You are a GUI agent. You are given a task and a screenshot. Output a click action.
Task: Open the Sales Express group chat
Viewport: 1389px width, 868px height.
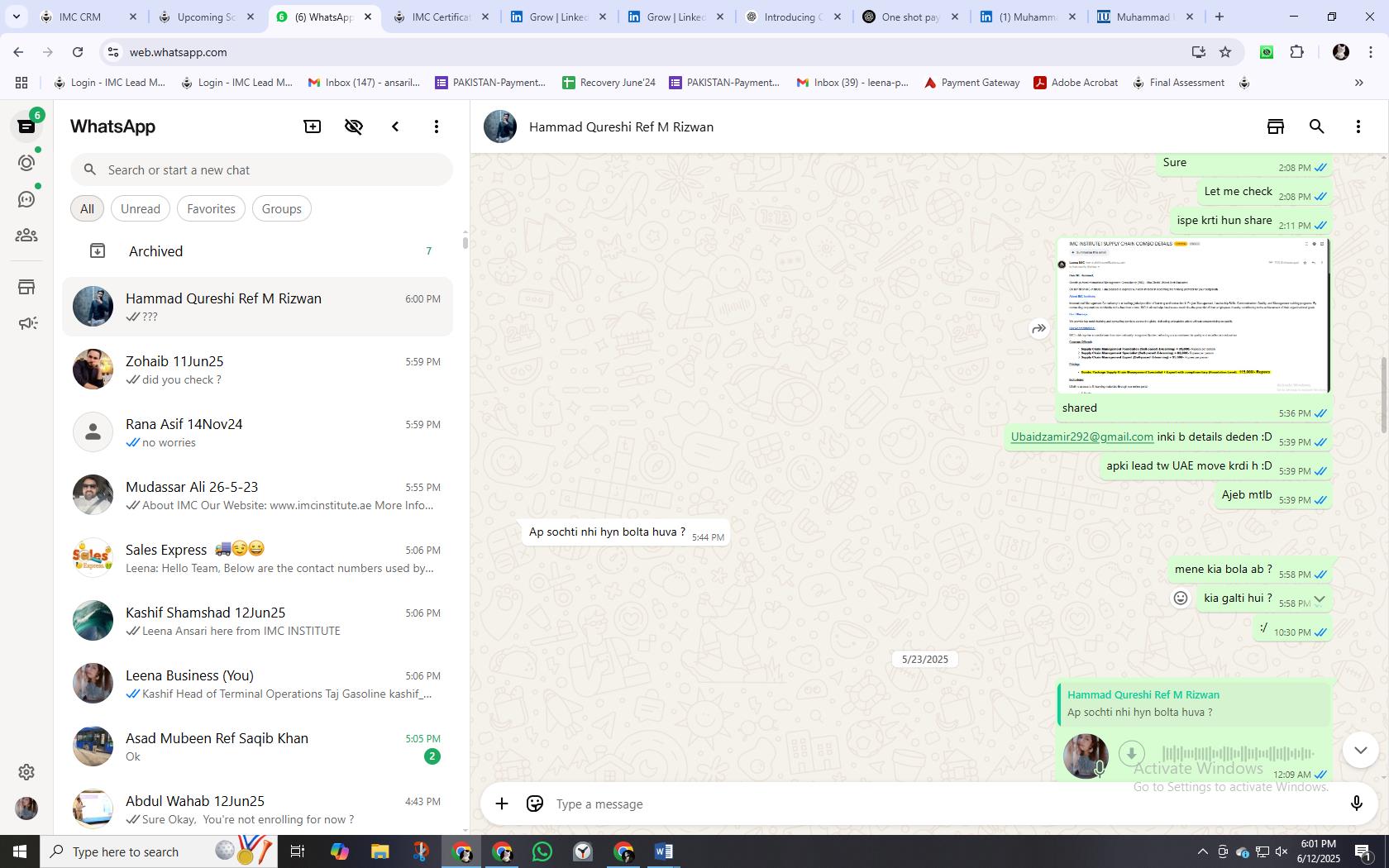click(x=257, y=558)
